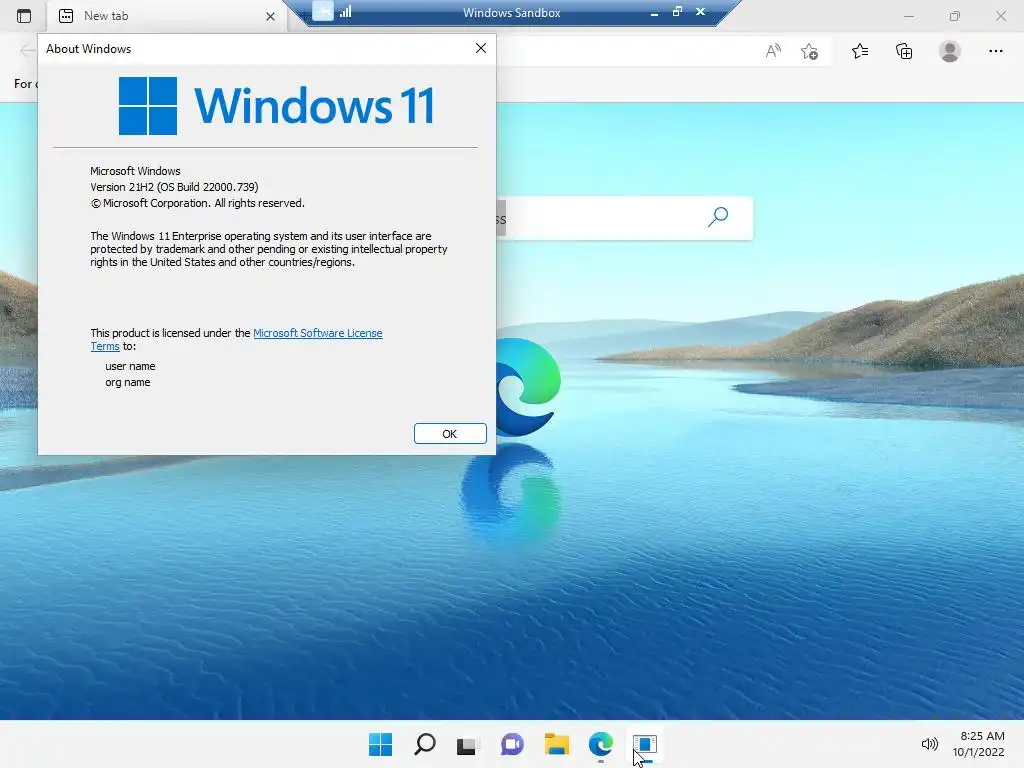Click the signal strength icon on connection bar
Viewport: 1024px width, 768px height.
coord(345,11)
